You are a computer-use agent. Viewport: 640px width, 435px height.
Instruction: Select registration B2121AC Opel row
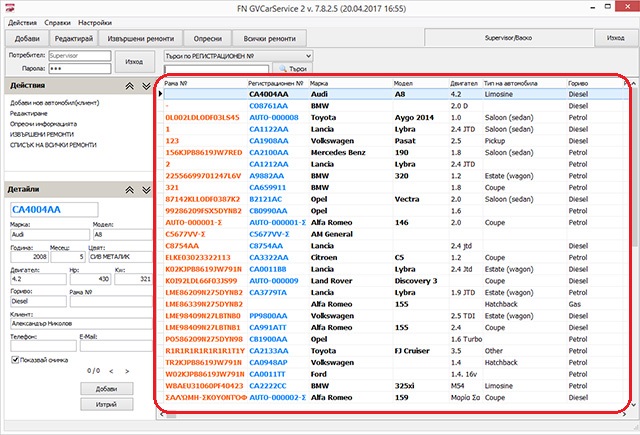396,199
